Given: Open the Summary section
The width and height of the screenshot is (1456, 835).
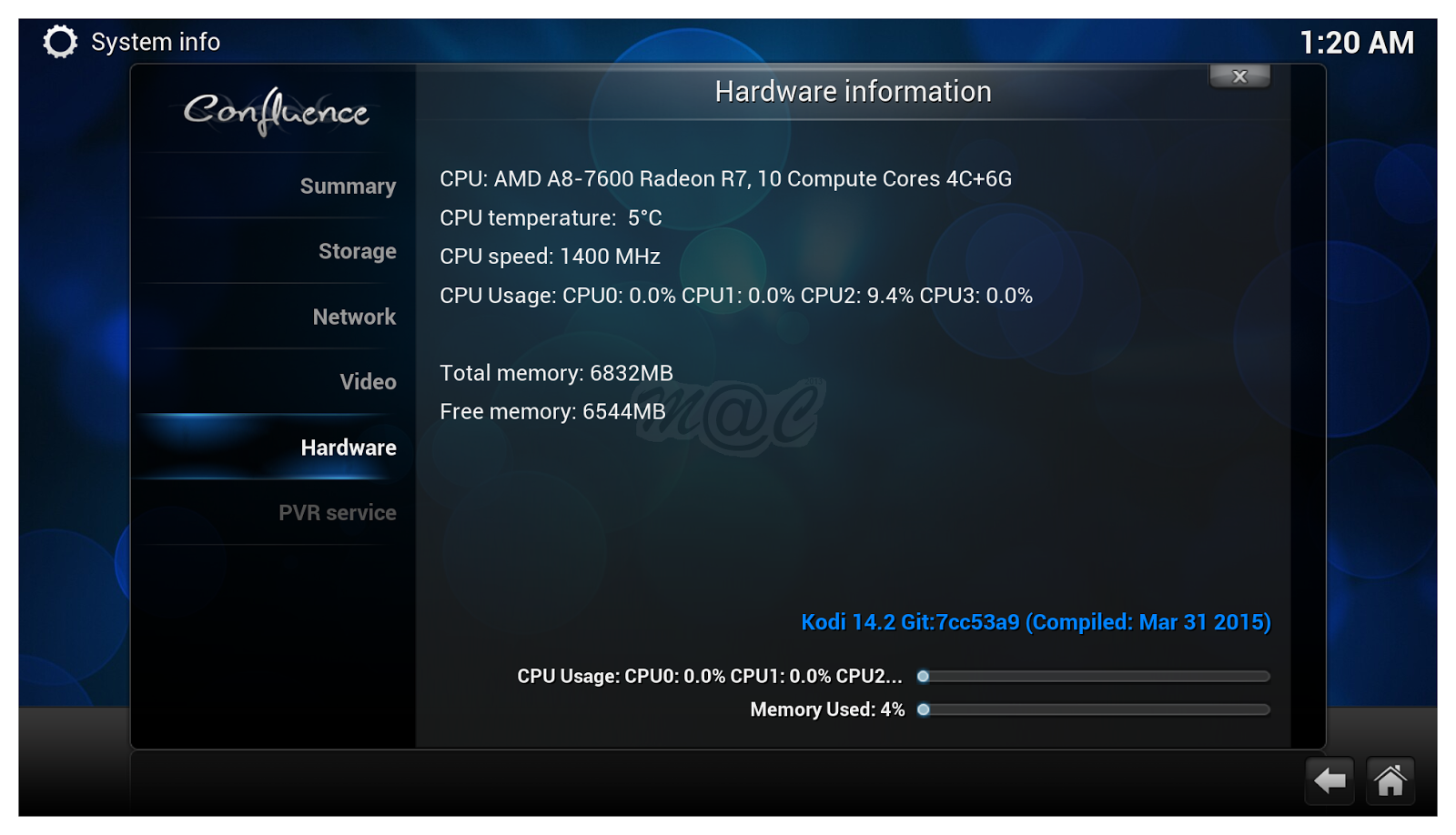Looking at the screenshot, I should click(x=348, y=186).
